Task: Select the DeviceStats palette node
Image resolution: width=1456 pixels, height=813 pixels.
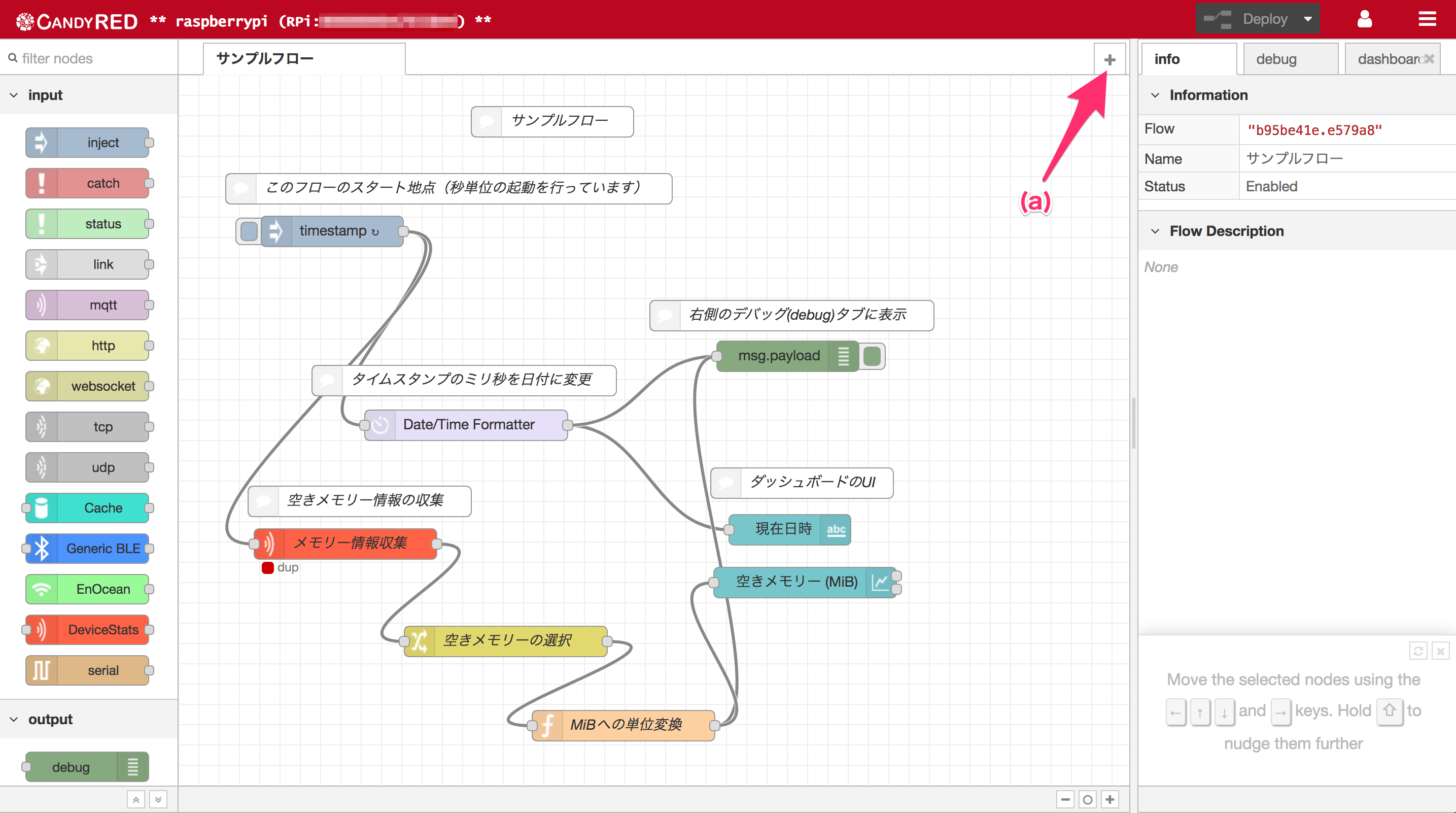Action: (87, 630)
